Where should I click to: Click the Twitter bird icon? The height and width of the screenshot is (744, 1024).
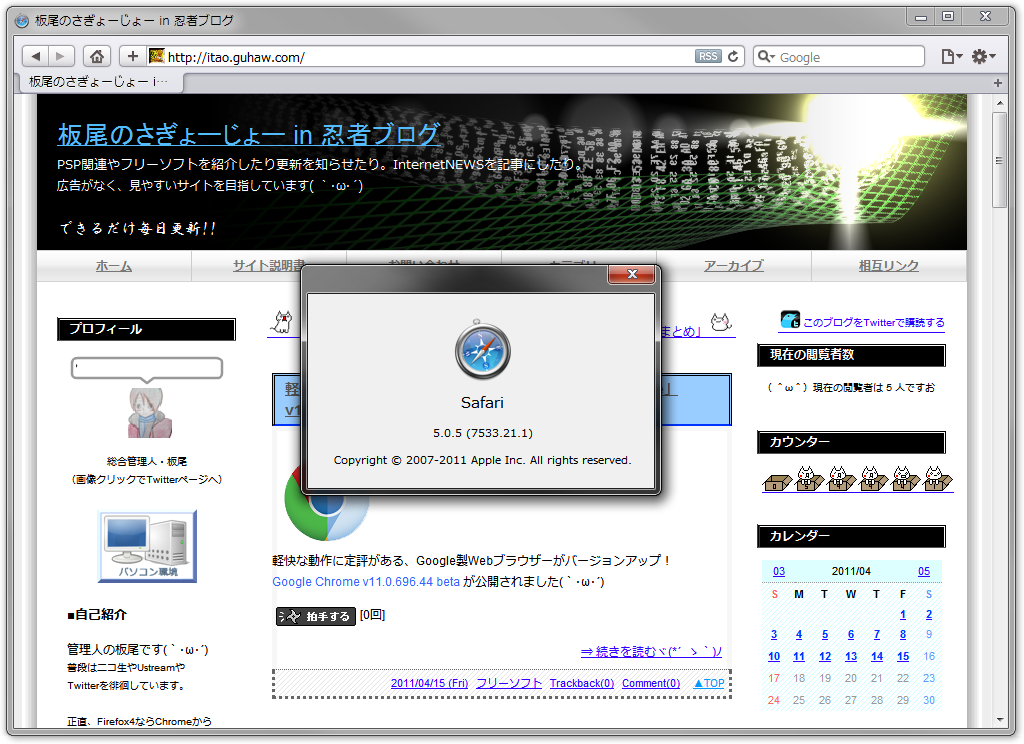tap(790, 319)
